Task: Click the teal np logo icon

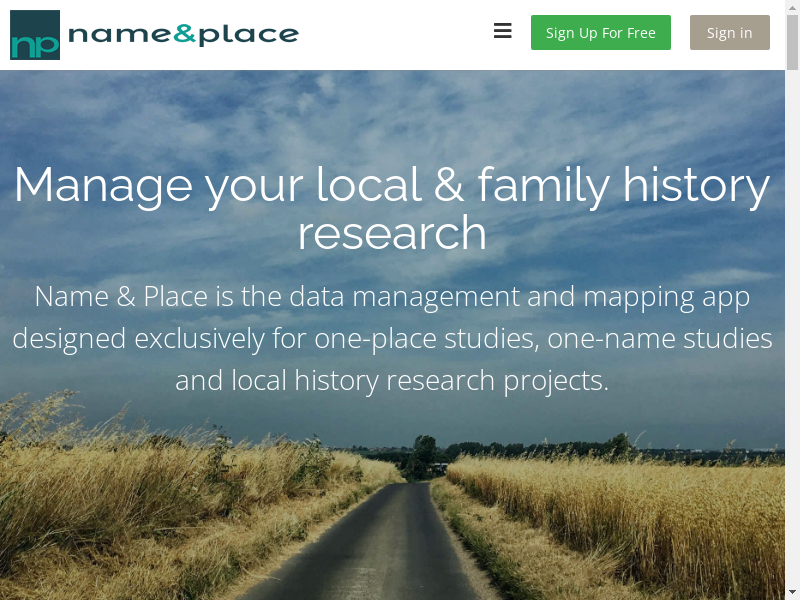Action: click(x=35, y=35)
